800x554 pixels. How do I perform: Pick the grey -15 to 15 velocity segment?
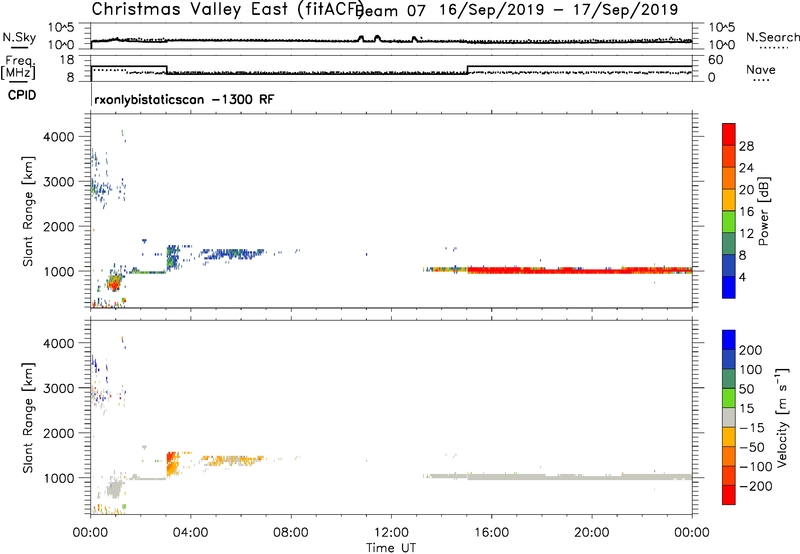(x=729, y=417)
